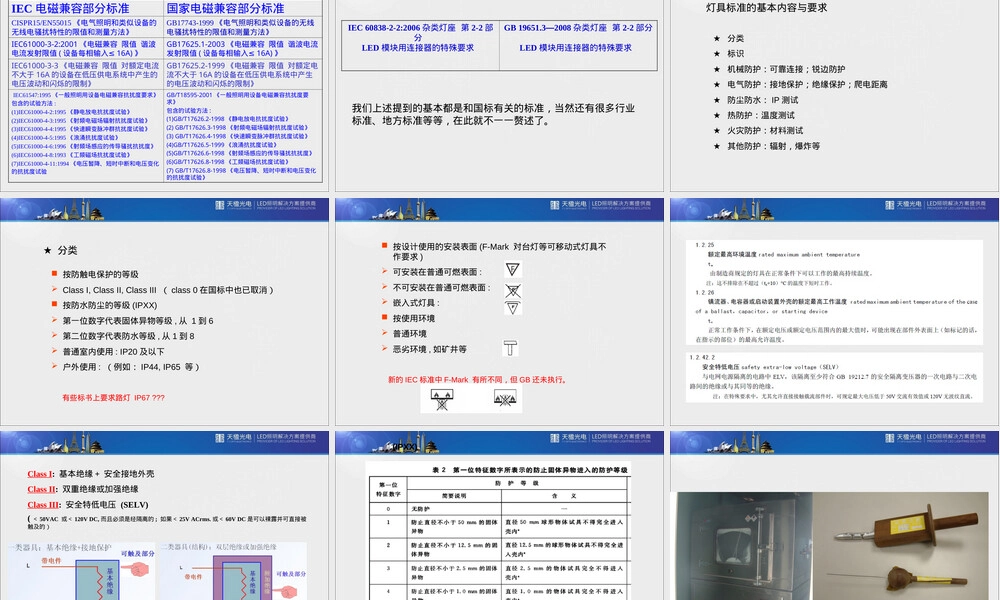Click the entry 'GB17743-1999'
This screenshot has height=600, width=1000.
(x=241, y=27)
